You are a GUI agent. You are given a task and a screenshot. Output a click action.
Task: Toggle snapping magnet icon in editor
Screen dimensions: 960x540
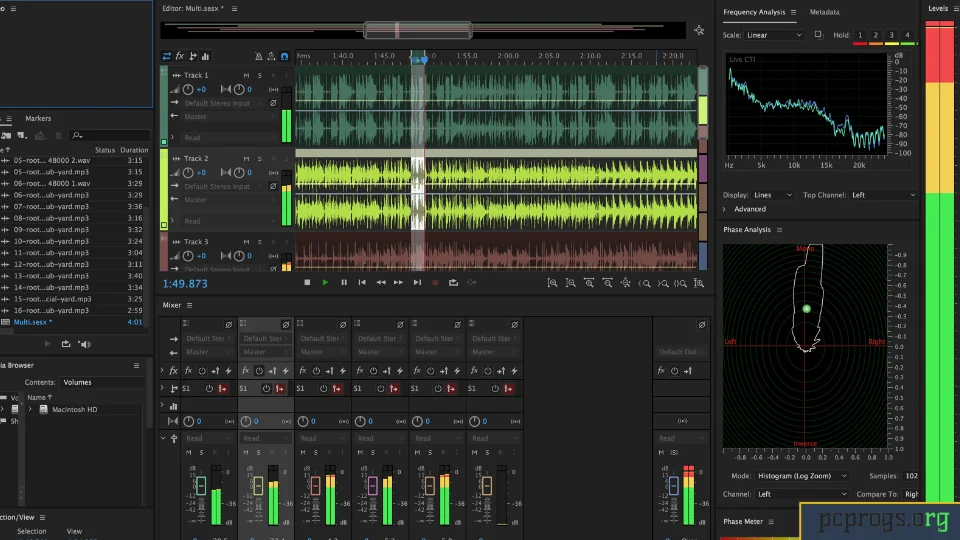pos(285,56)
